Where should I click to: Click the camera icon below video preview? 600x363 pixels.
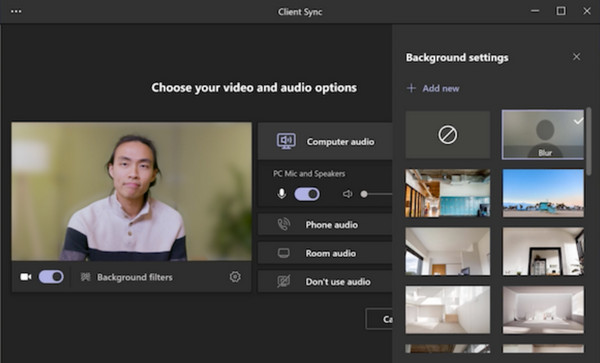coord(26,277)
